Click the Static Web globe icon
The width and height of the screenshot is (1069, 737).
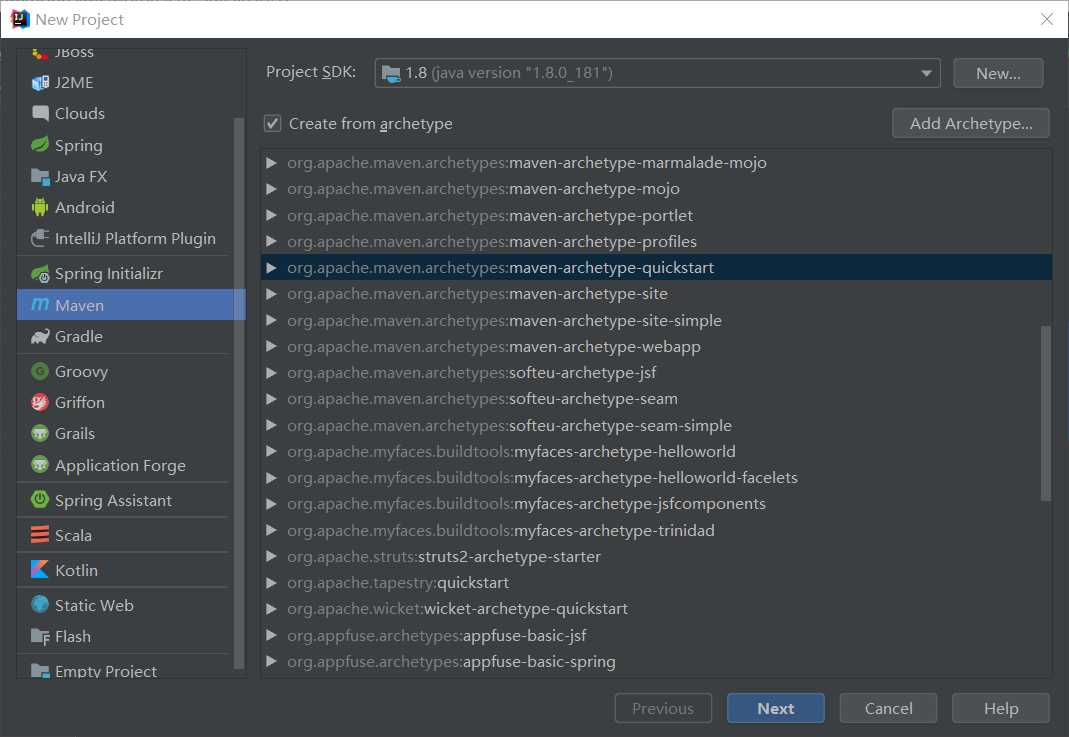(40, 605)
